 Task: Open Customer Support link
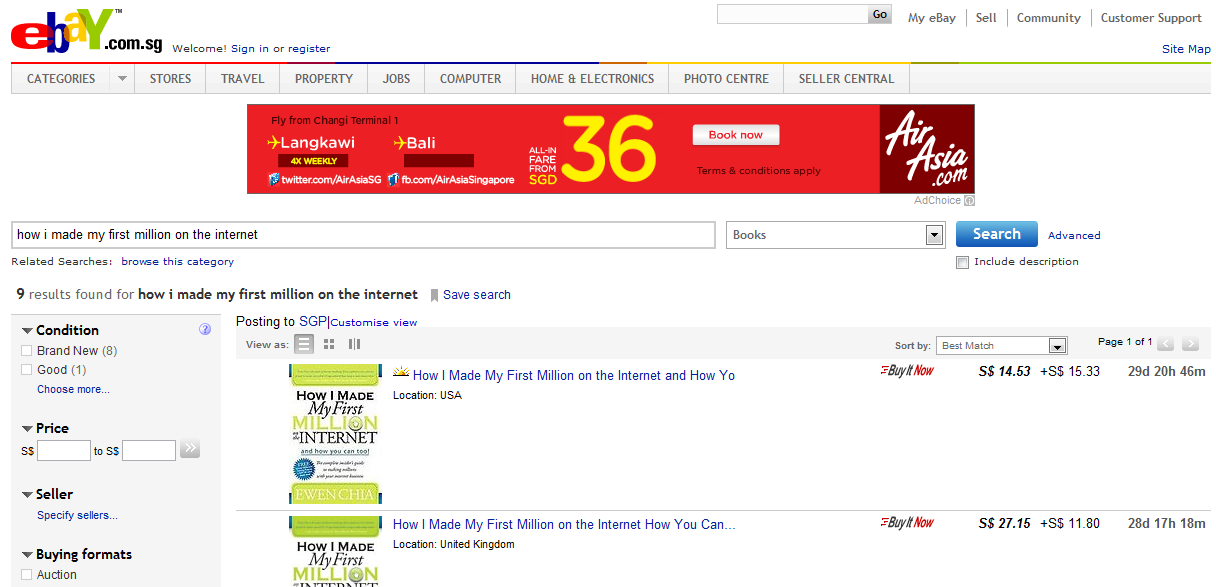[x=1151, y=18]
